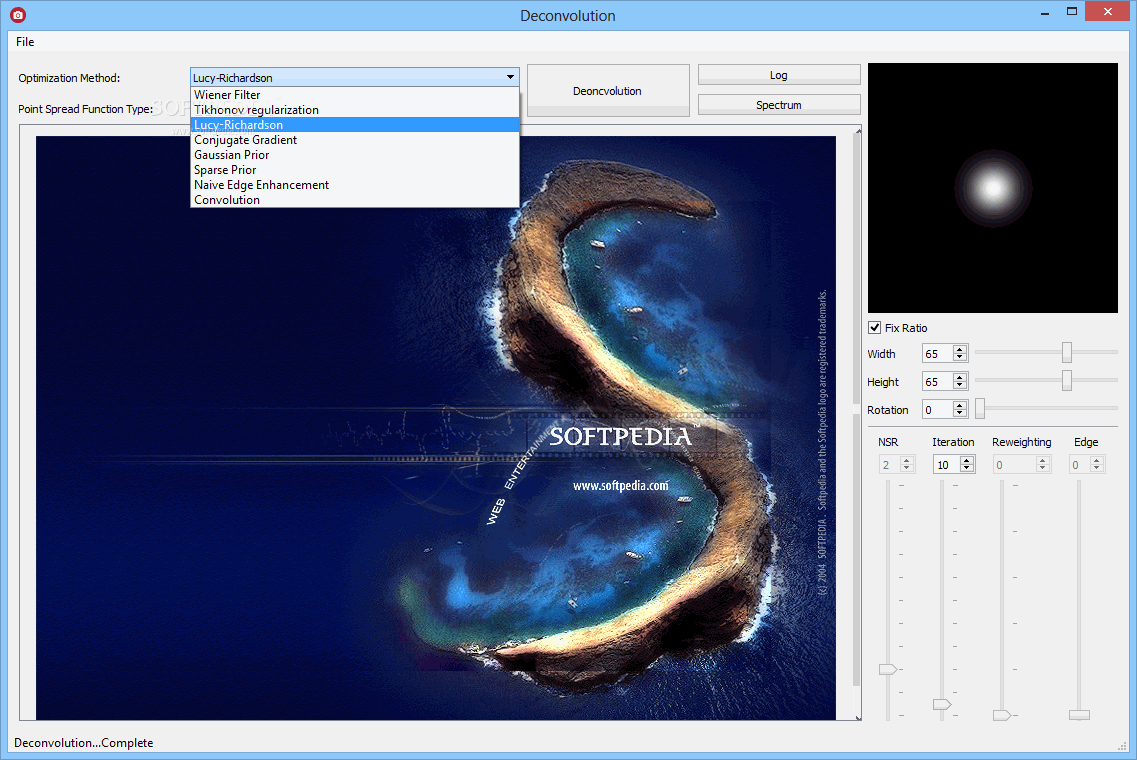Click the Iteration value field
Image resolution: width=1137 pixels, height=760 pixels.
946,465
